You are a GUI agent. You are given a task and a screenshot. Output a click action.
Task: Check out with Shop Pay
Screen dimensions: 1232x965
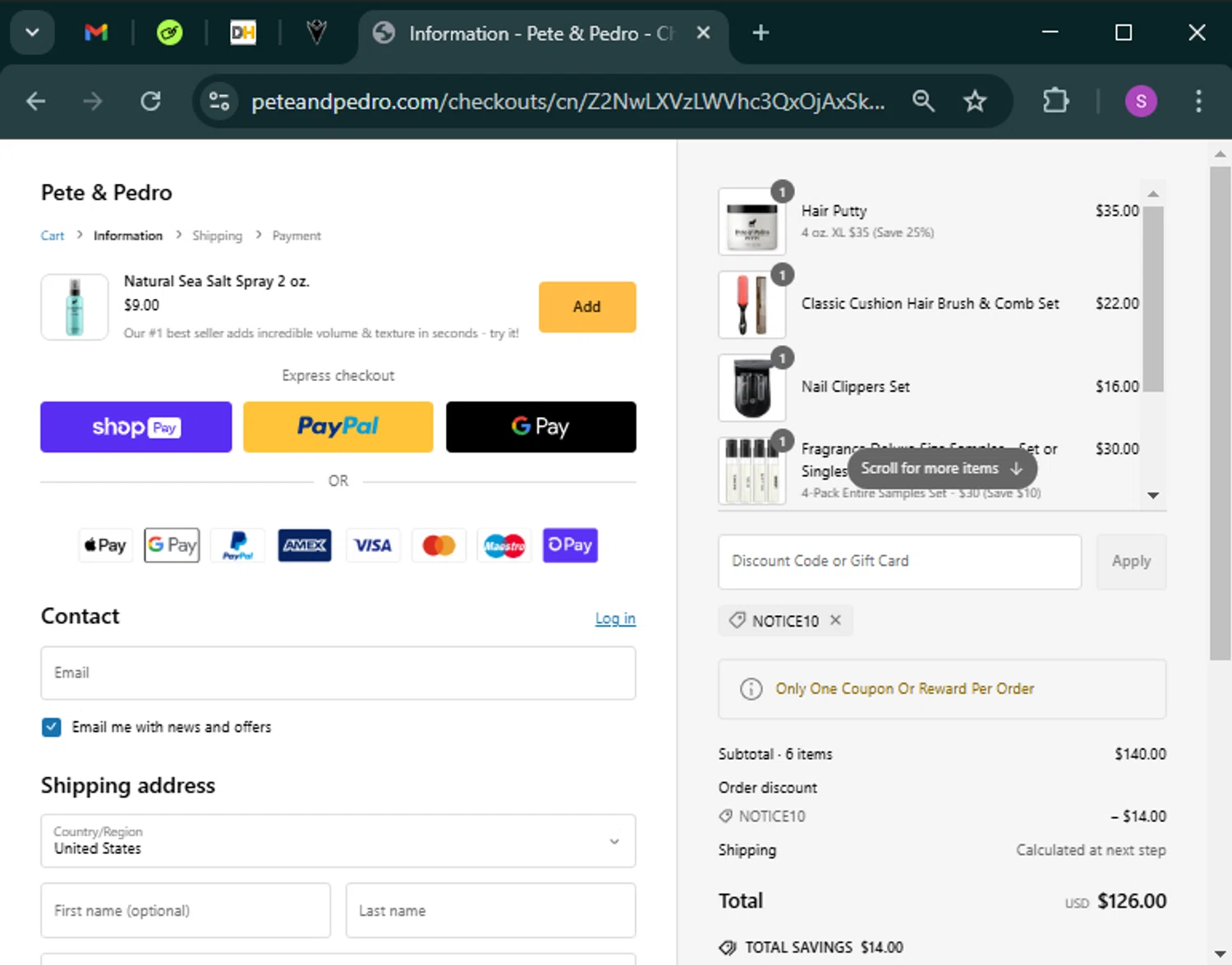[x=136, y=427]
